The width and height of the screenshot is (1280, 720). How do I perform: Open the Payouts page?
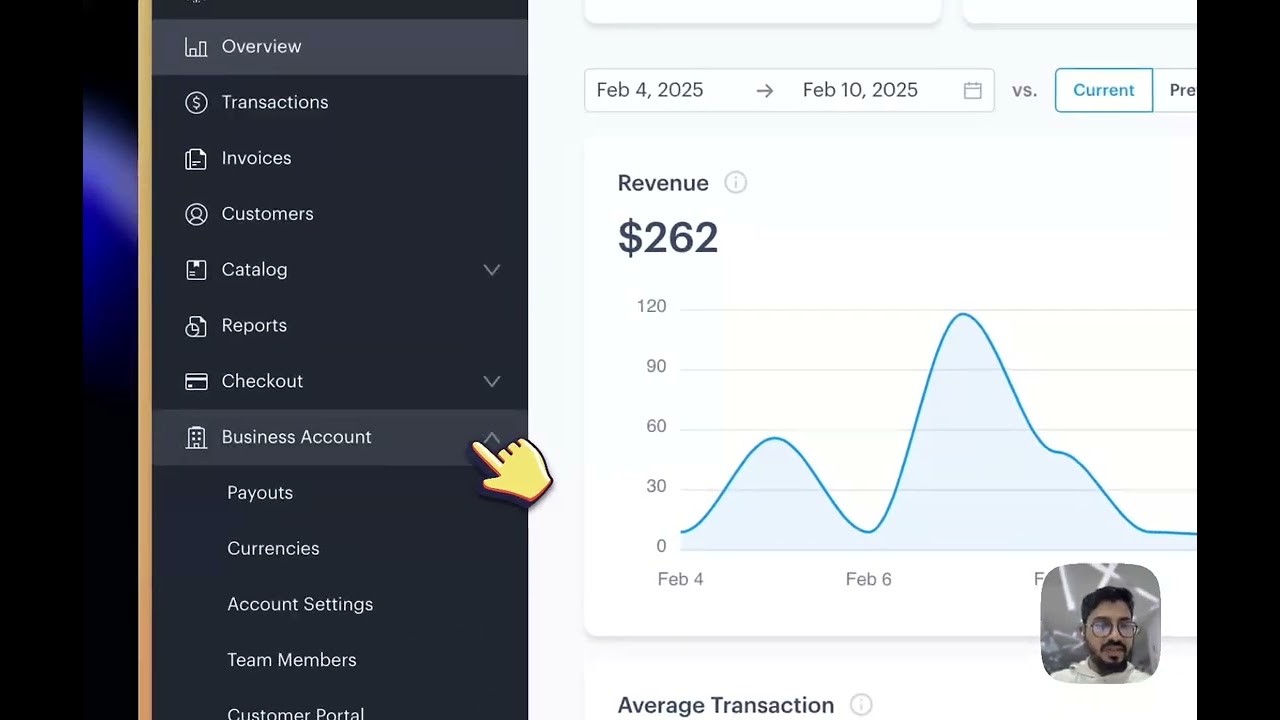(x=260, y=492)
